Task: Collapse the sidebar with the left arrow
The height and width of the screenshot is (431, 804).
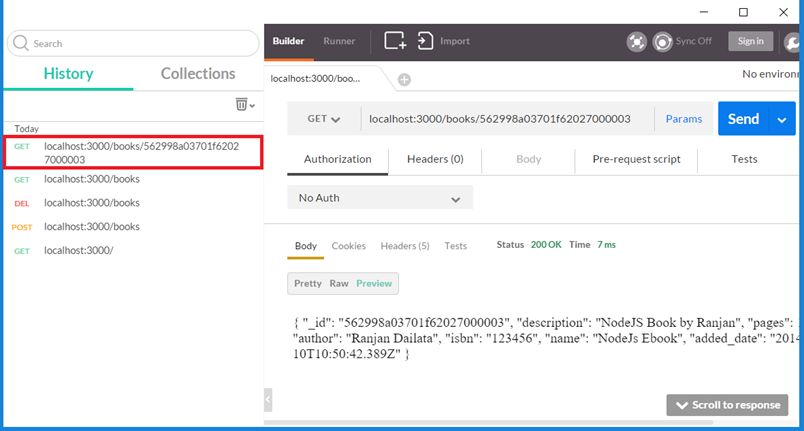Action: (268, 399)
